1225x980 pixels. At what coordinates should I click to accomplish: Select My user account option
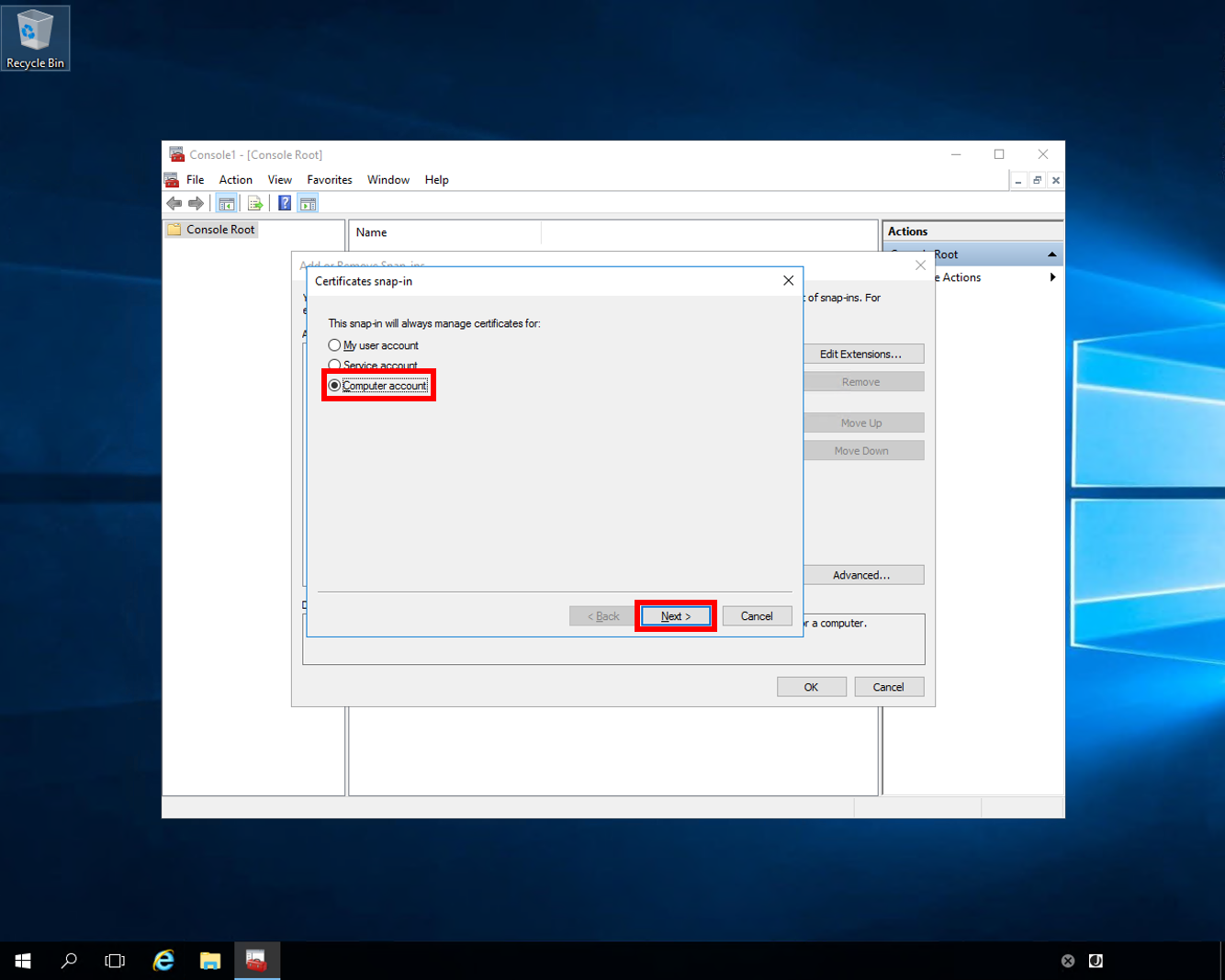[374, 345]
